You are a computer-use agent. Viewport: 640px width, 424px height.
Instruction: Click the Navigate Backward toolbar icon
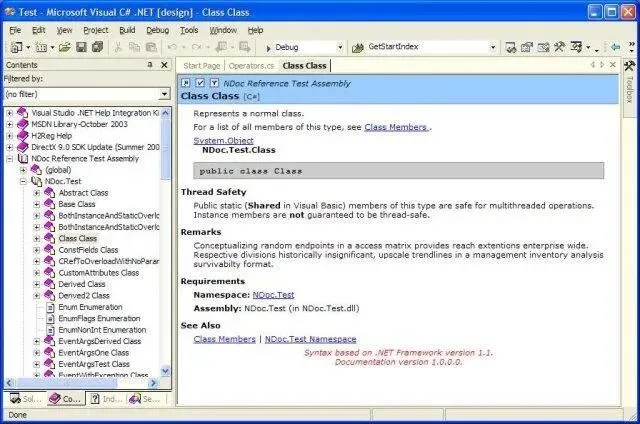coord(221,47)
